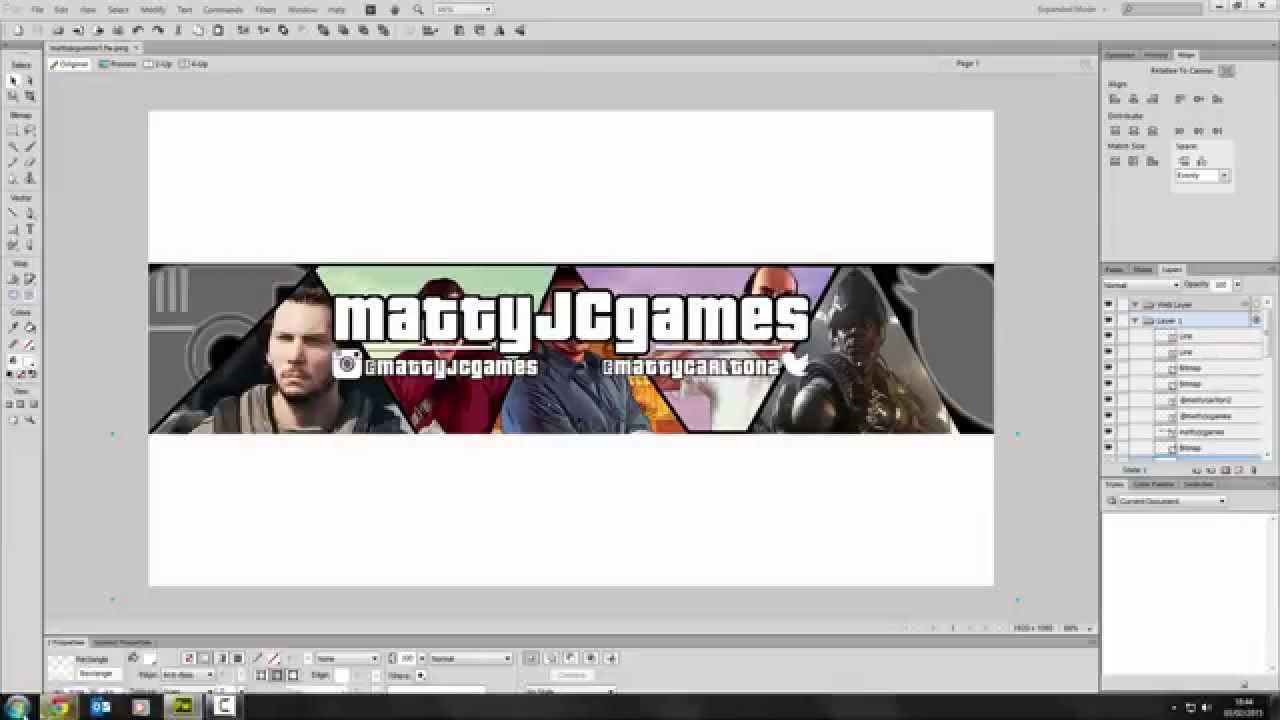Open the stroke None dropdown in Properties
The image size is (1280, 720).
click(347, 659)
